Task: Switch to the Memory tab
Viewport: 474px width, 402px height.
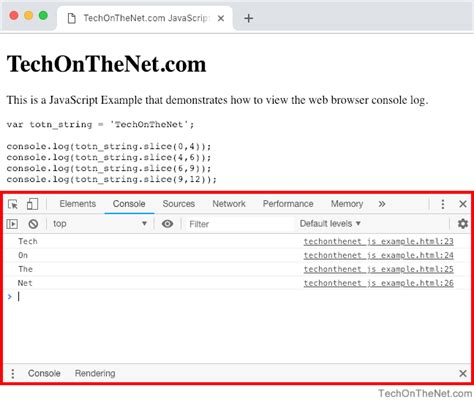Action: click(347, 204)
